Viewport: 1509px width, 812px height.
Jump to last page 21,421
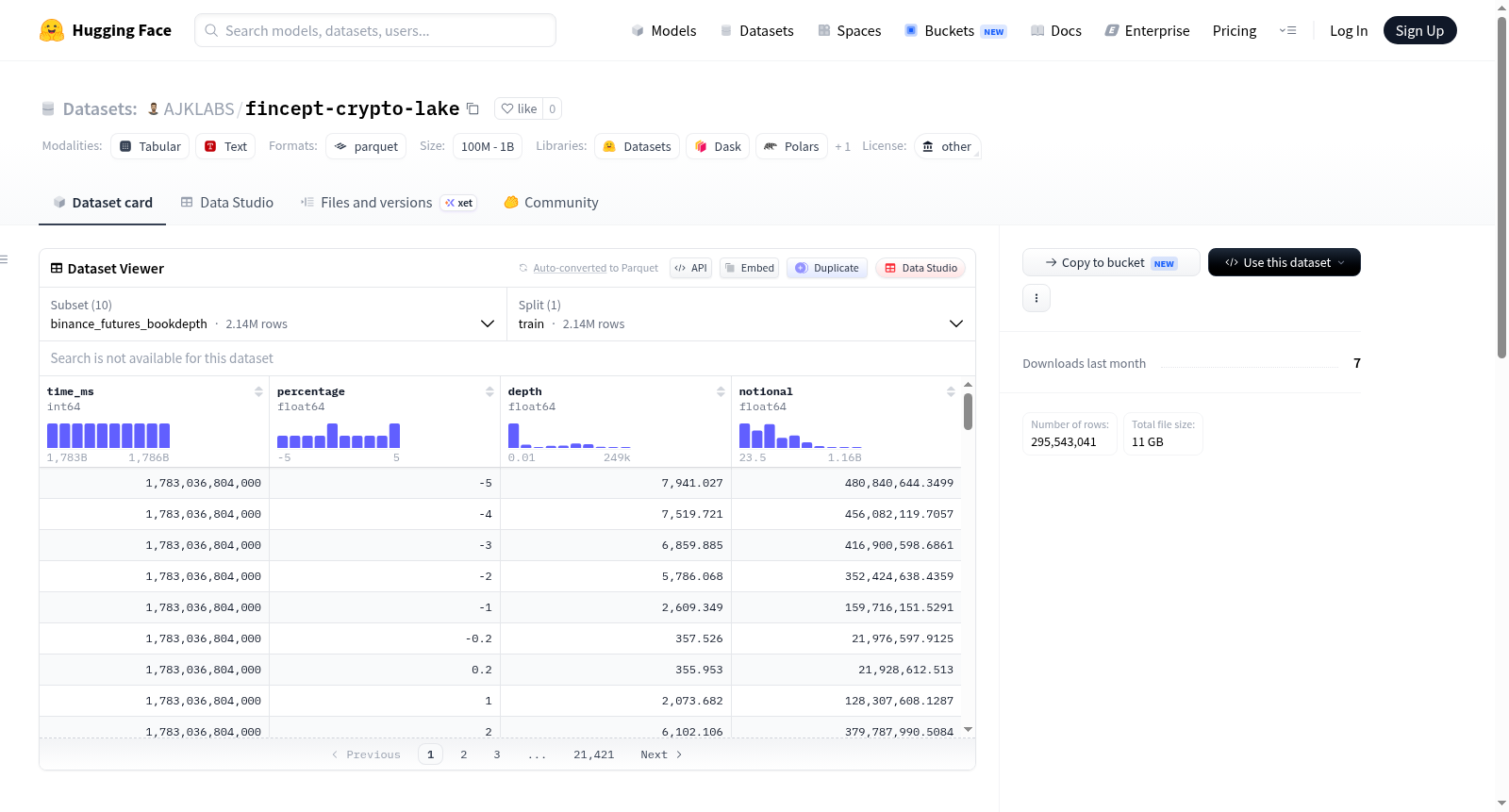(x=594, y=754)
